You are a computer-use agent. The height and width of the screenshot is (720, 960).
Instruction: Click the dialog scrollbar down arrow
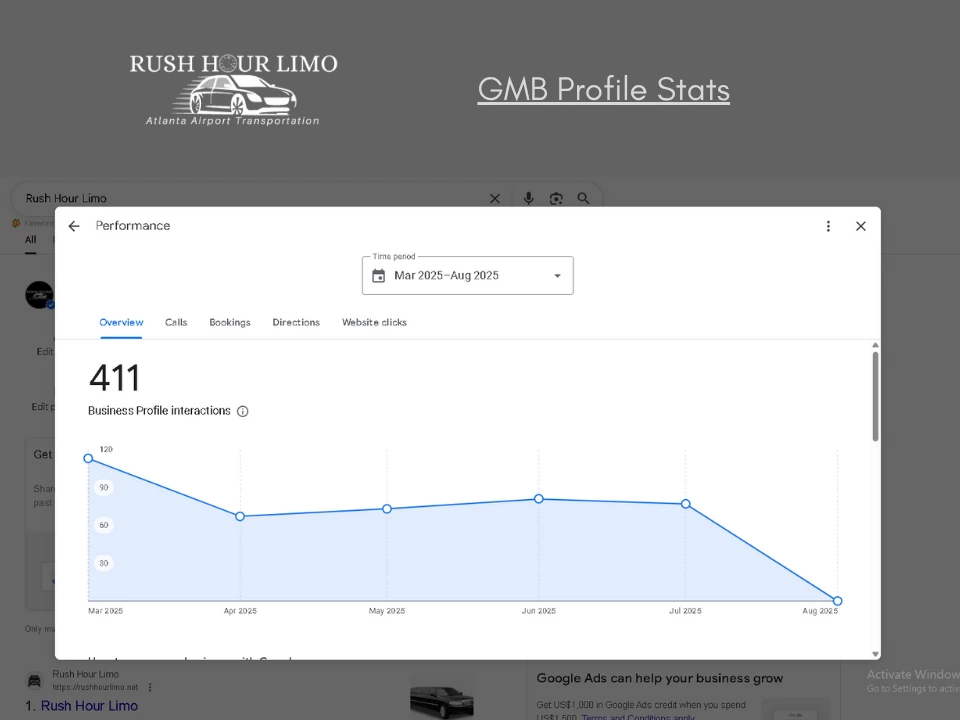coord(876,654)
